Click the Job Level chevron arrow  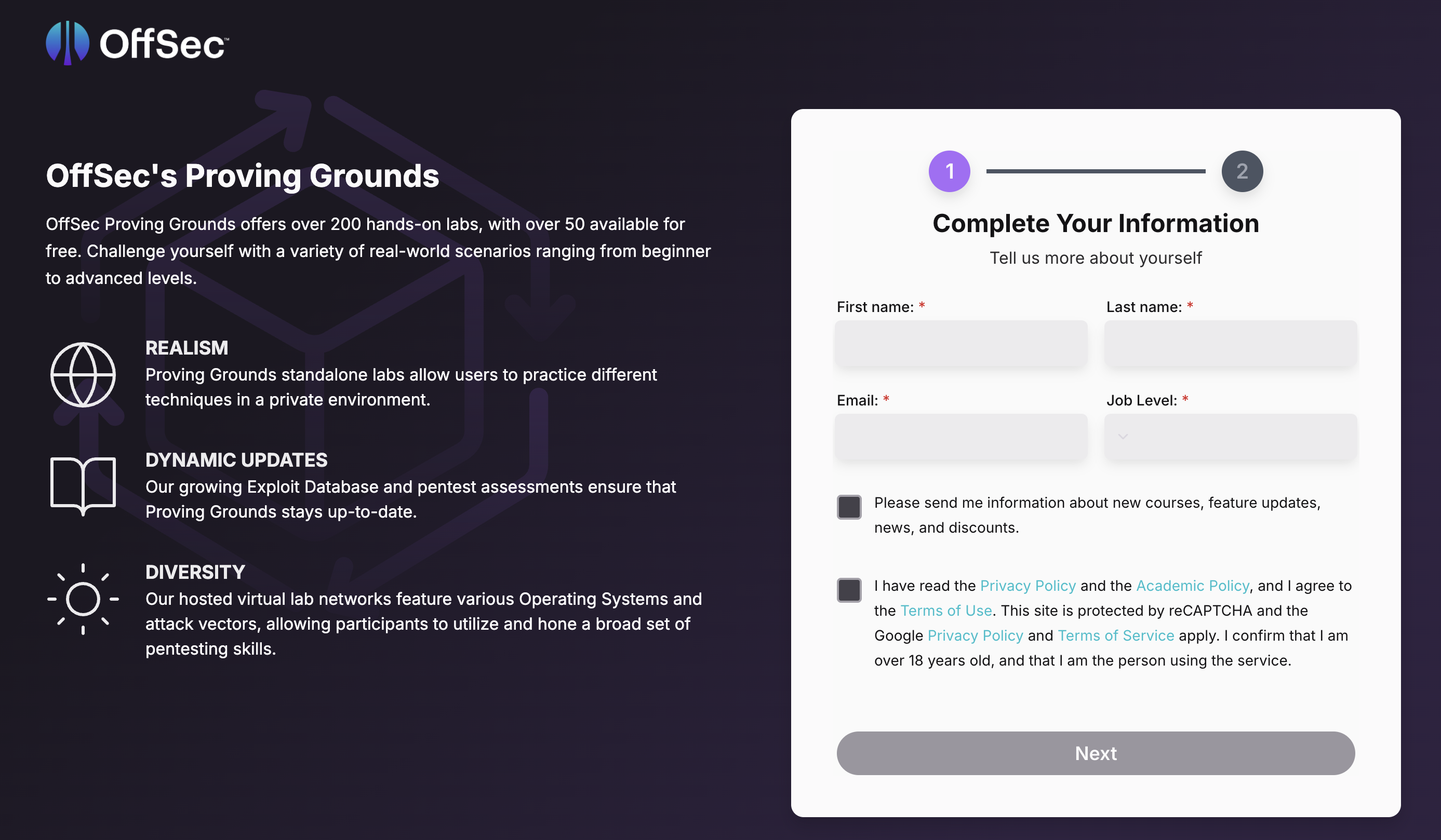(x=1123, y=437)
